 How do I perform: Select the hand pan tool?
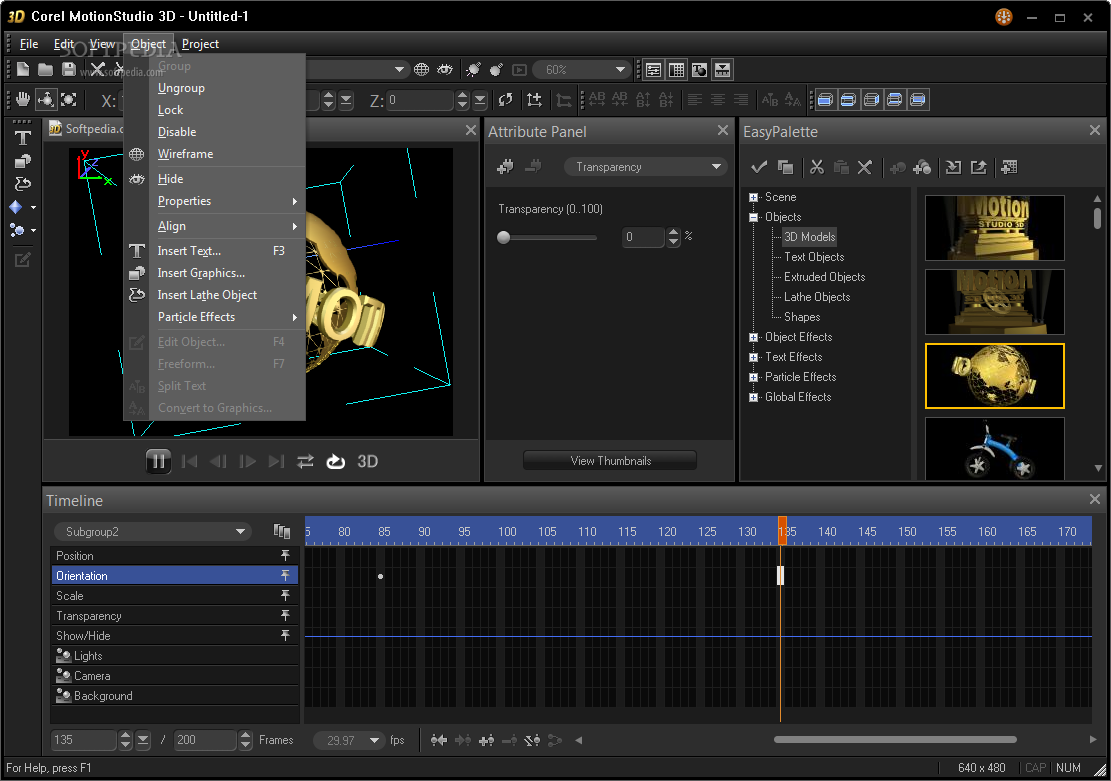click(x=22, y=99)
